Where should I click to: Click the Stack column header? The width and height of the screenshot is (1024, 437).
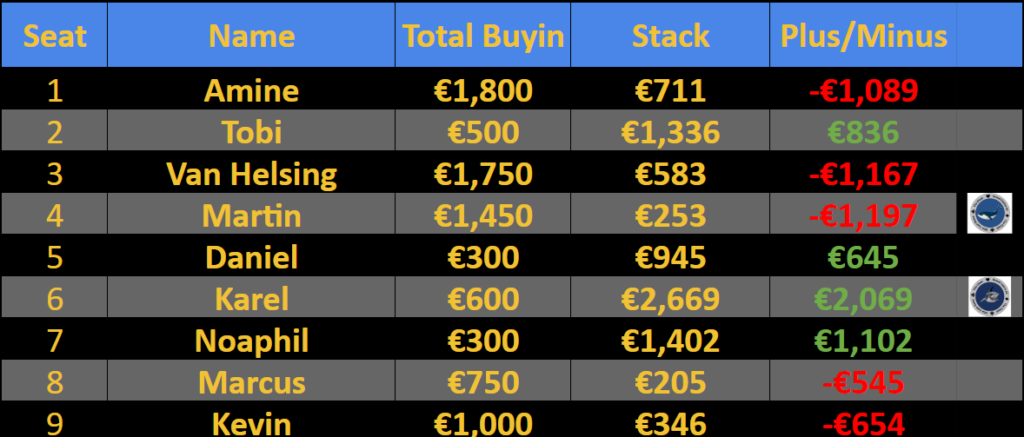(670, 37)
